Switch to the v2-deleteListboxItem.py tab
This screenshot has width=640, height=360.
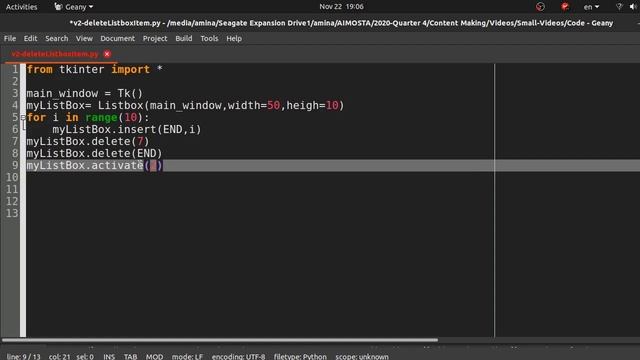click(55, 54)
